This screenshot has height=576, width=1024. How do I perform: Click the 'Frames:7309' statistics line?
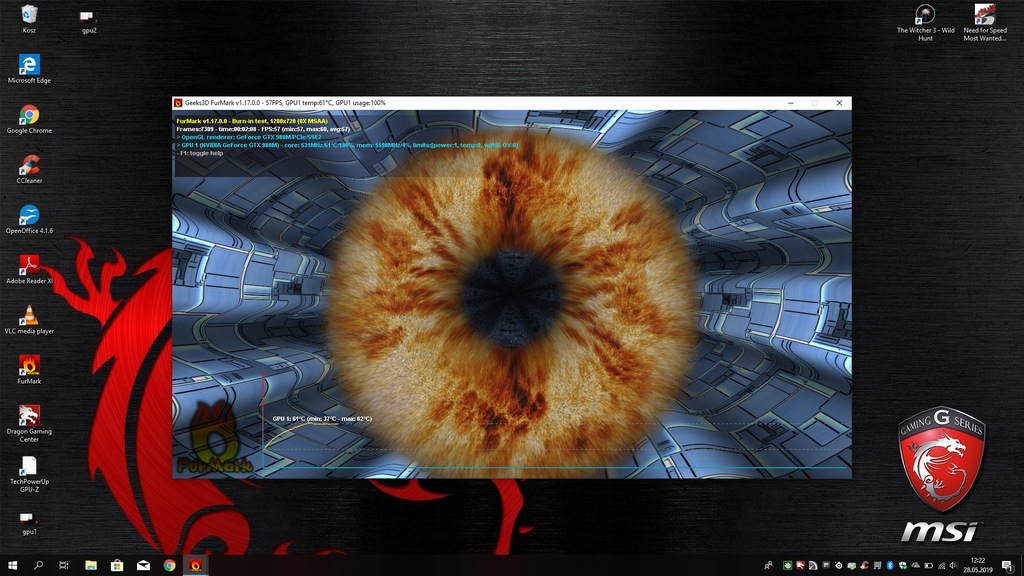point(263,129)
